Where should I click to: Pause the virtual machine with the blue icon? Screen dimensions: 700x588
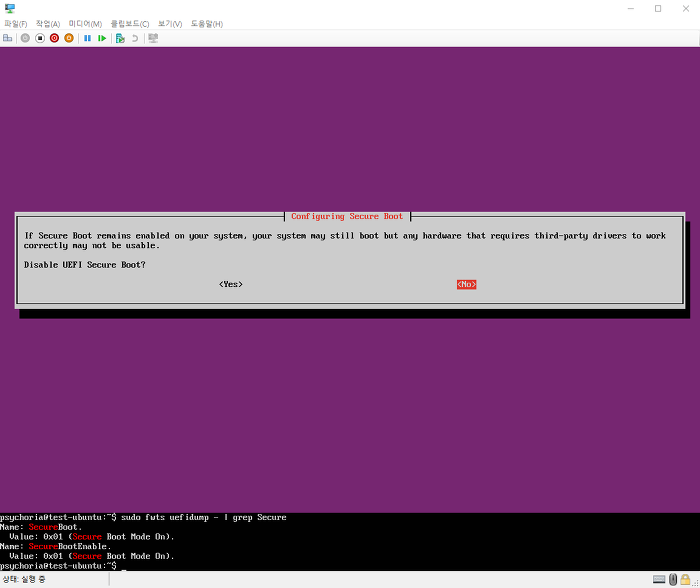click(x=88, y=38)
